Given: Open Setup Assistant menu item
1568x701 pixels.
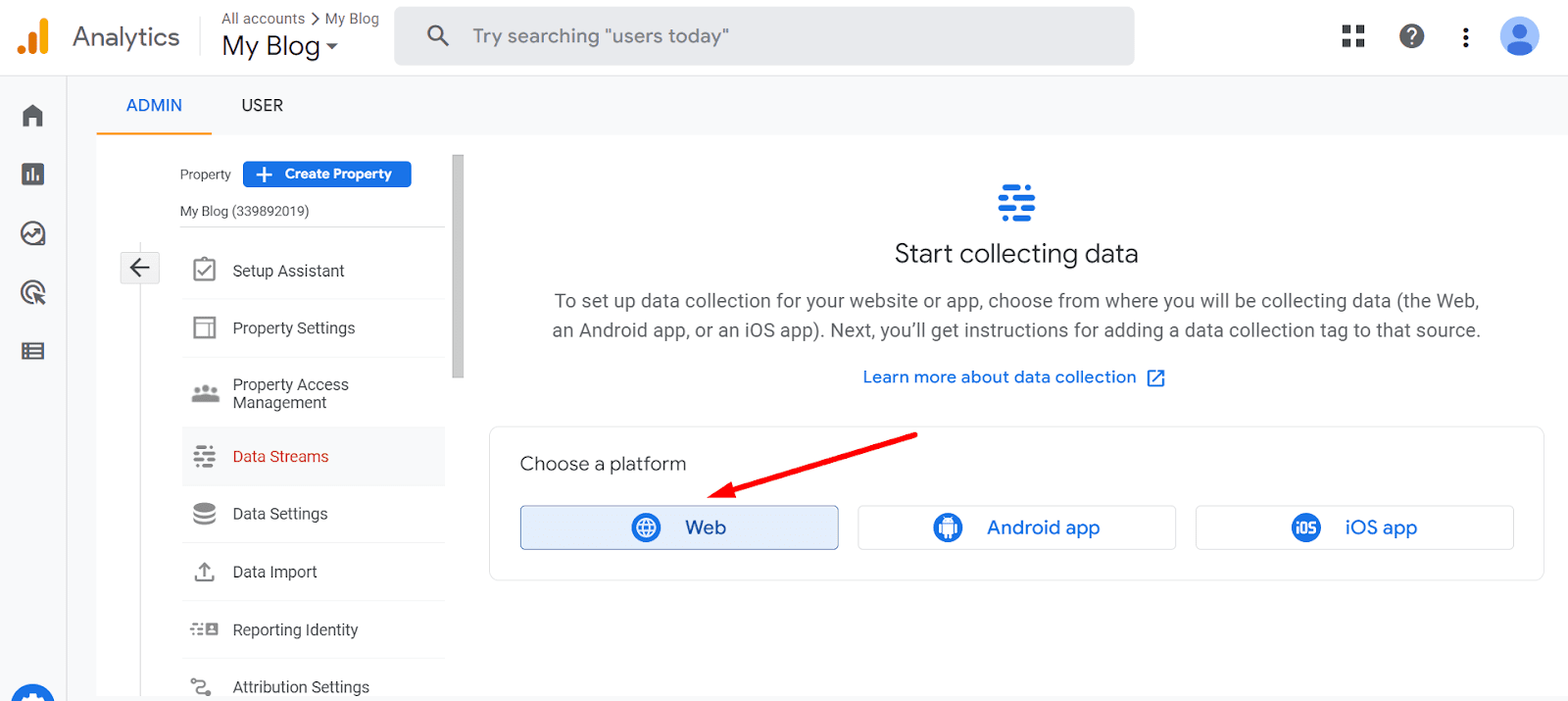Looking at the screenshot, I should [x=314, y=271].
